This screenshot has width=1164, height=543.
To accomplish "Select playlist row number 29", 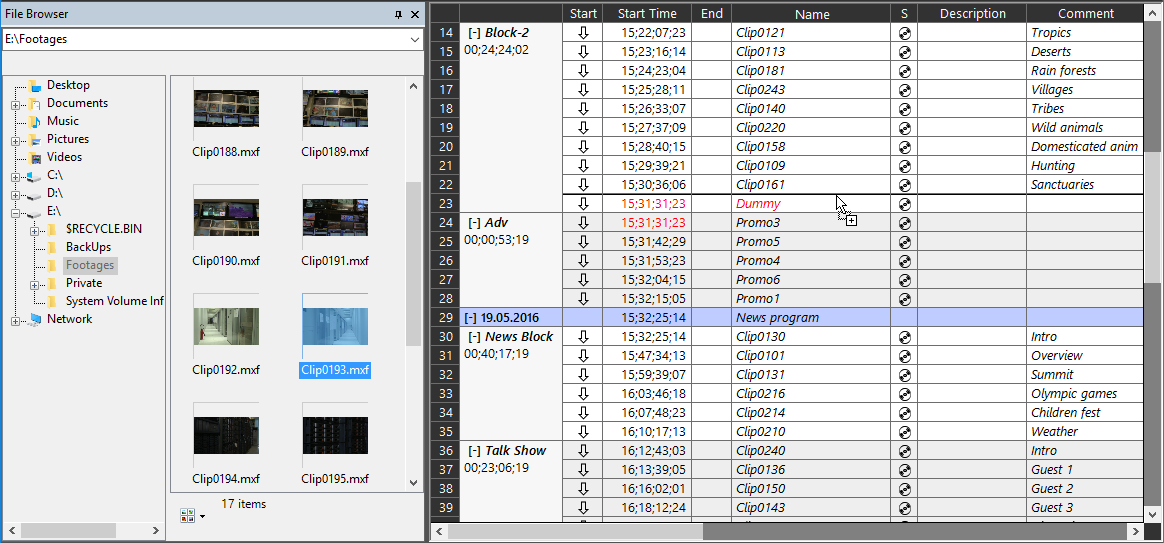I will point(445,318).
